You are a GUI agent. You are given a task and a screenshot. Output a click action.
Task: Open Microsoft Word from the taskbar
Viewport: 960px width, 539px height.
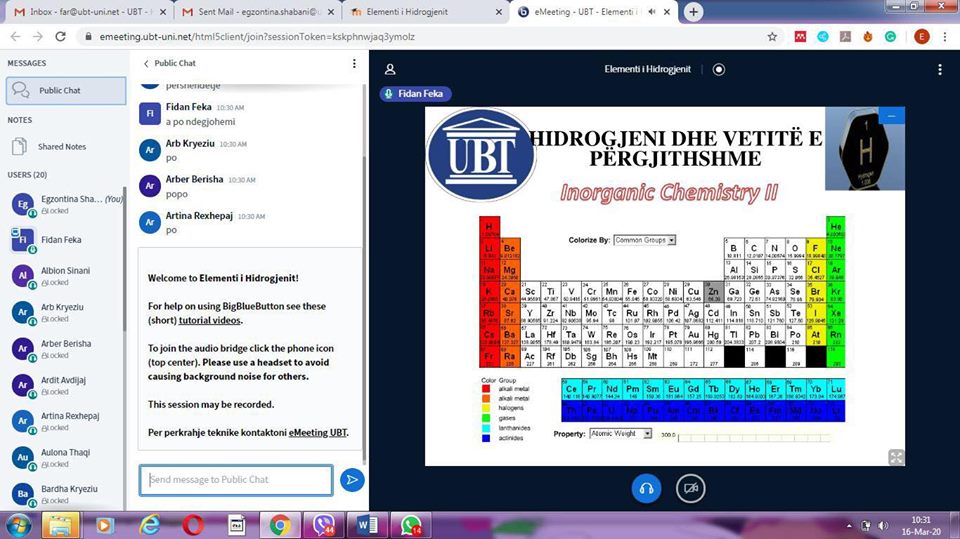pyautogui.click(x=366, y=524)
